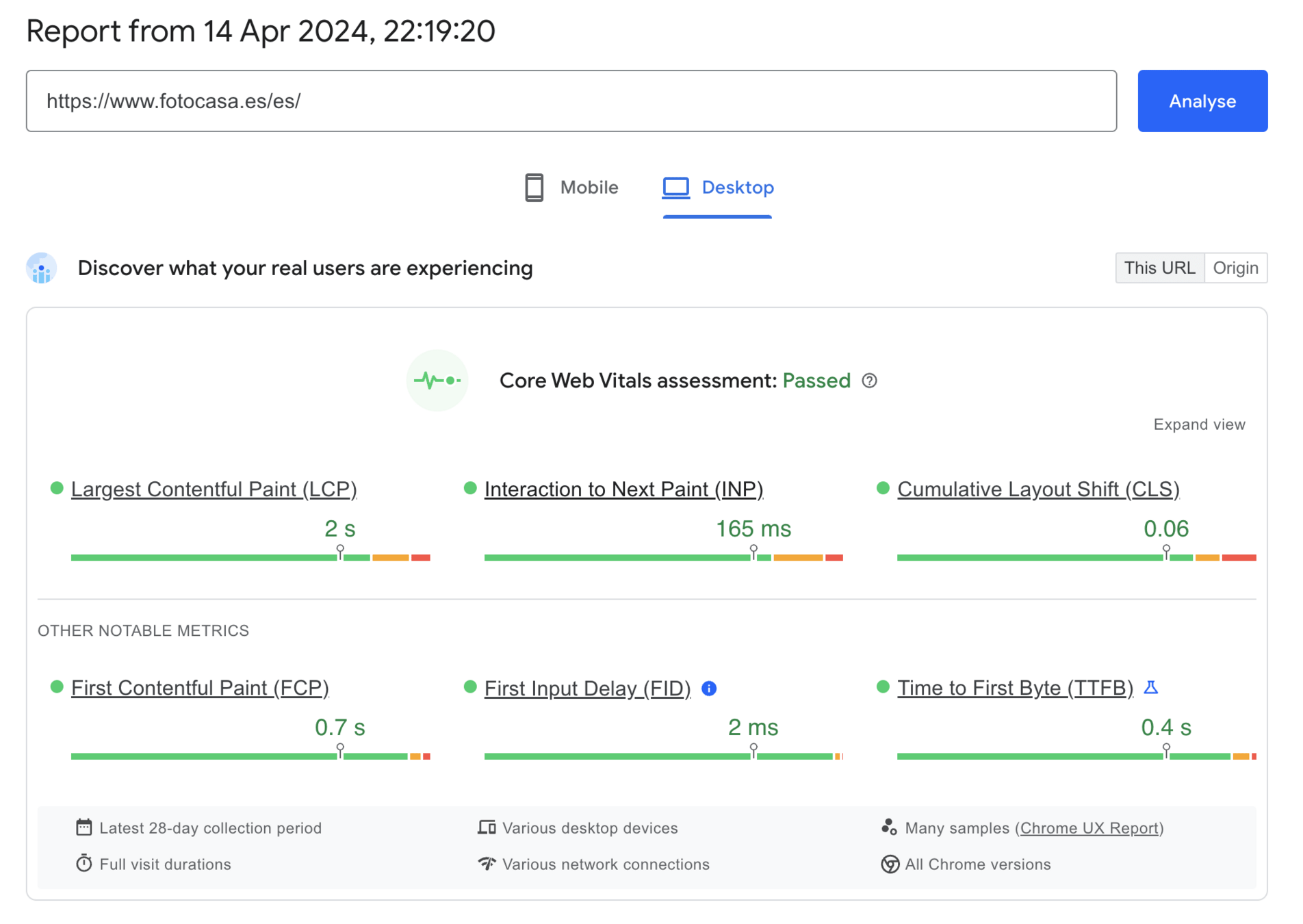Click the FID value 2 ms

click(753, 727)
